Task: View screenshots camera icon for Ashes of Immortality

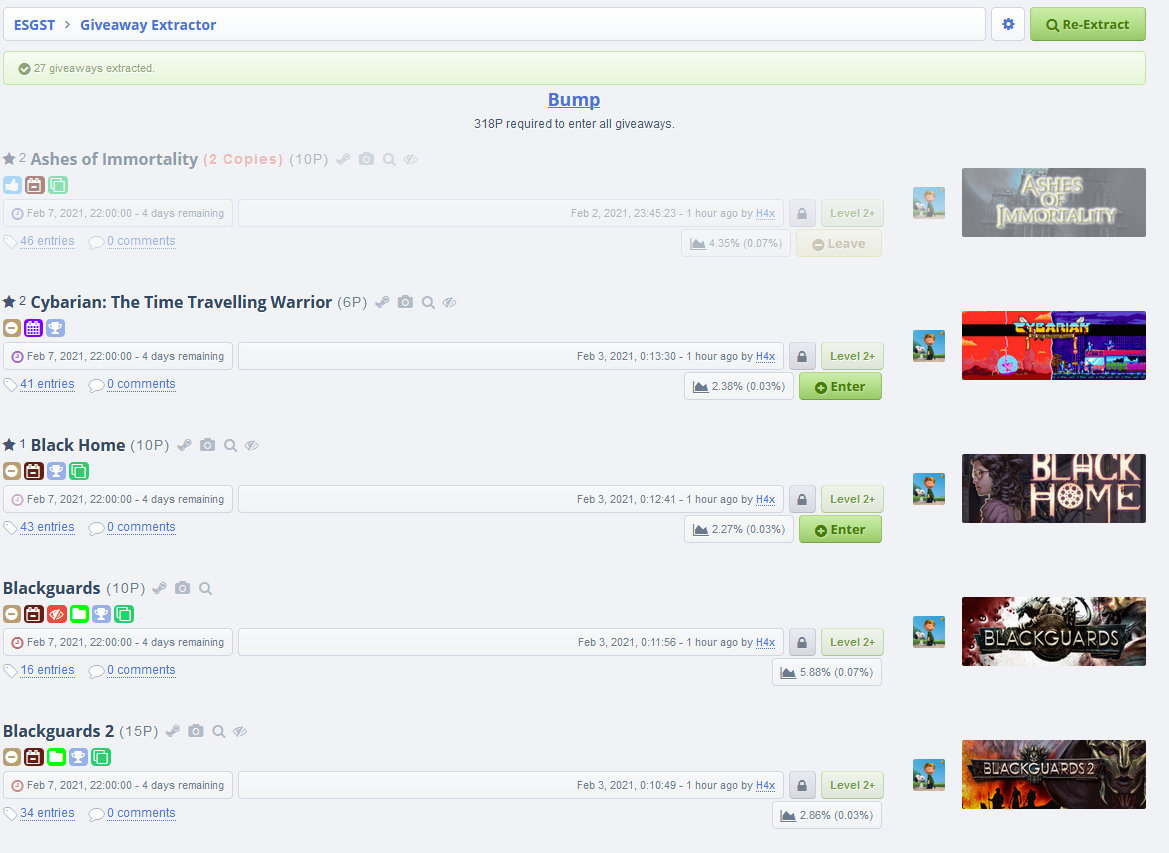Action: [366, 159]
